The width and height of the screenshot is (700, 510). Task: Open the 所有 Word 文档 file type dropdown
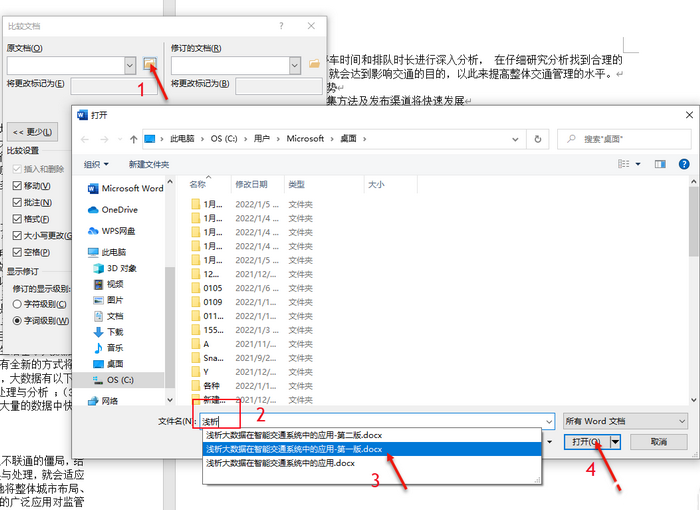[x=625, y=422]
